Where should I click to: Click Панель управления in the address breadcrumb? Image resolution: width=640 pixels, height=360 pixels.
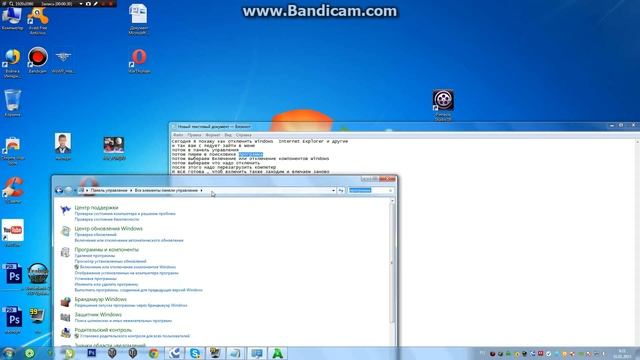tap(109, 190)
